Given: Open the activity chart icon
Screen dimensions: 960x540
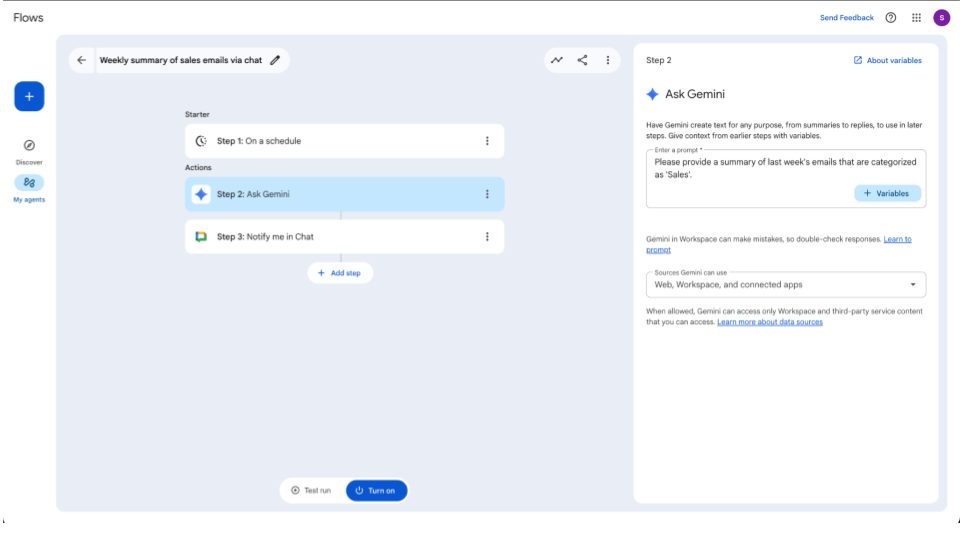Looking at the screenshot, I should coord(557,60).
